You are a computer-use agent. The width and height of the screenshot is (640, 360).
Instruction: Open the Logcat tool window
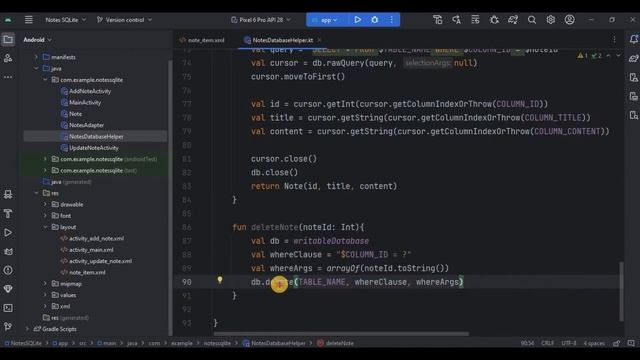click(8, 251)
